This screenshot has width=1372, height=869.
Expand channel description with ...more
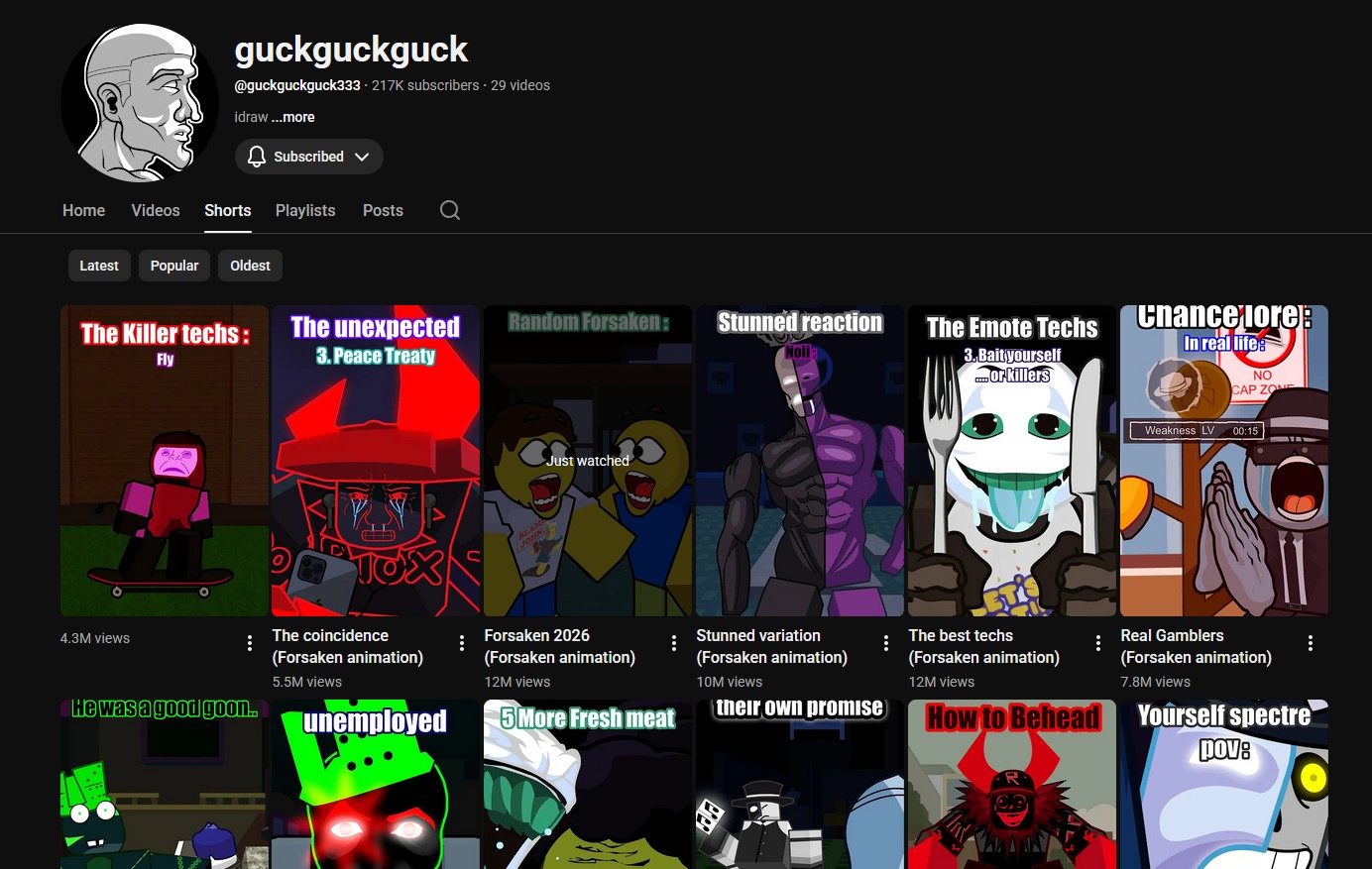coord(293,117)
